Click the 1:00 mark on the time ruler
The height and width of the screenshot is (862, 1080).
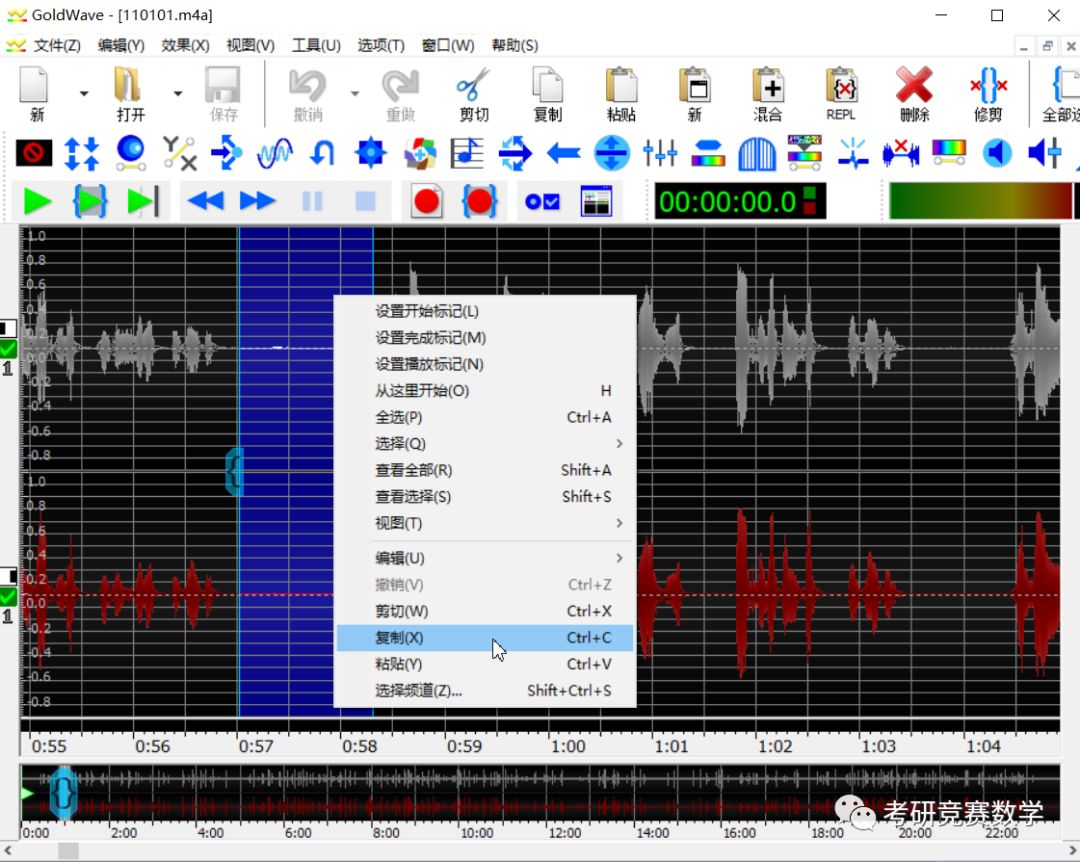point(568,746)
